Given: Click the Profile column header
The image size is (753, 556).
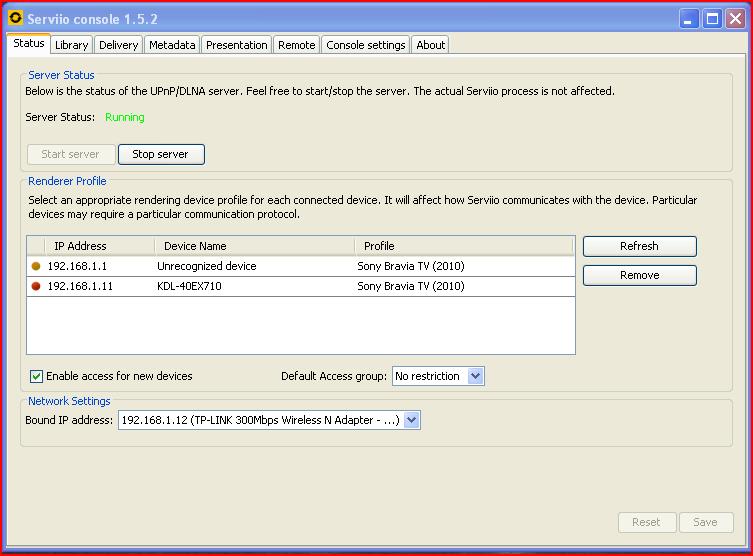Looking at the screenshot, I should [x=464, y=246].
